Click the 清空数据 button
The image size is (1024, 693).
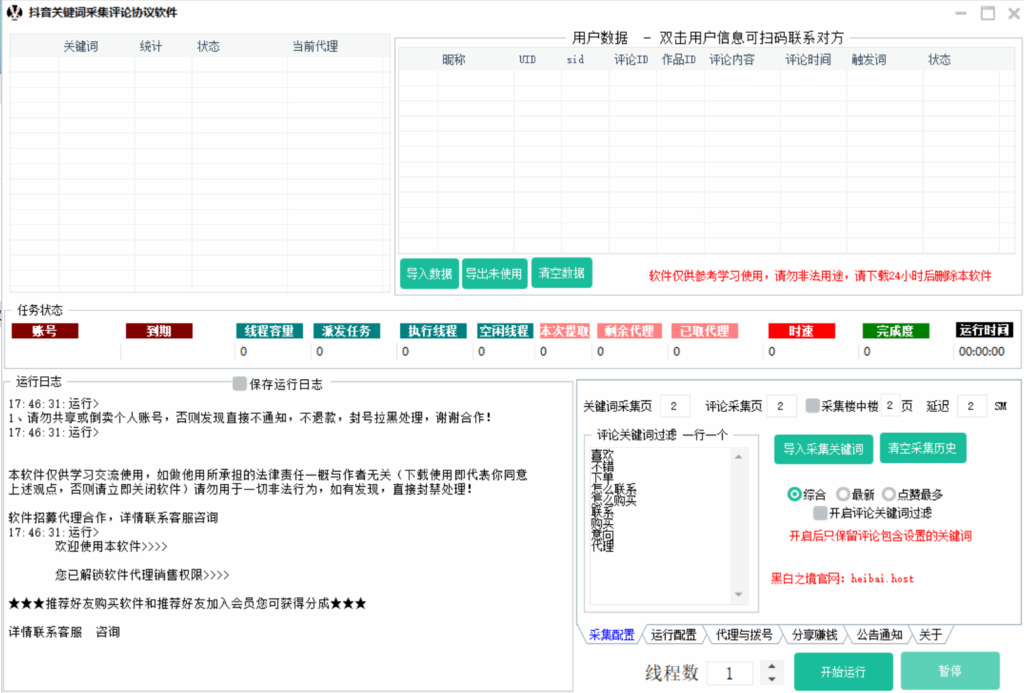562,273
